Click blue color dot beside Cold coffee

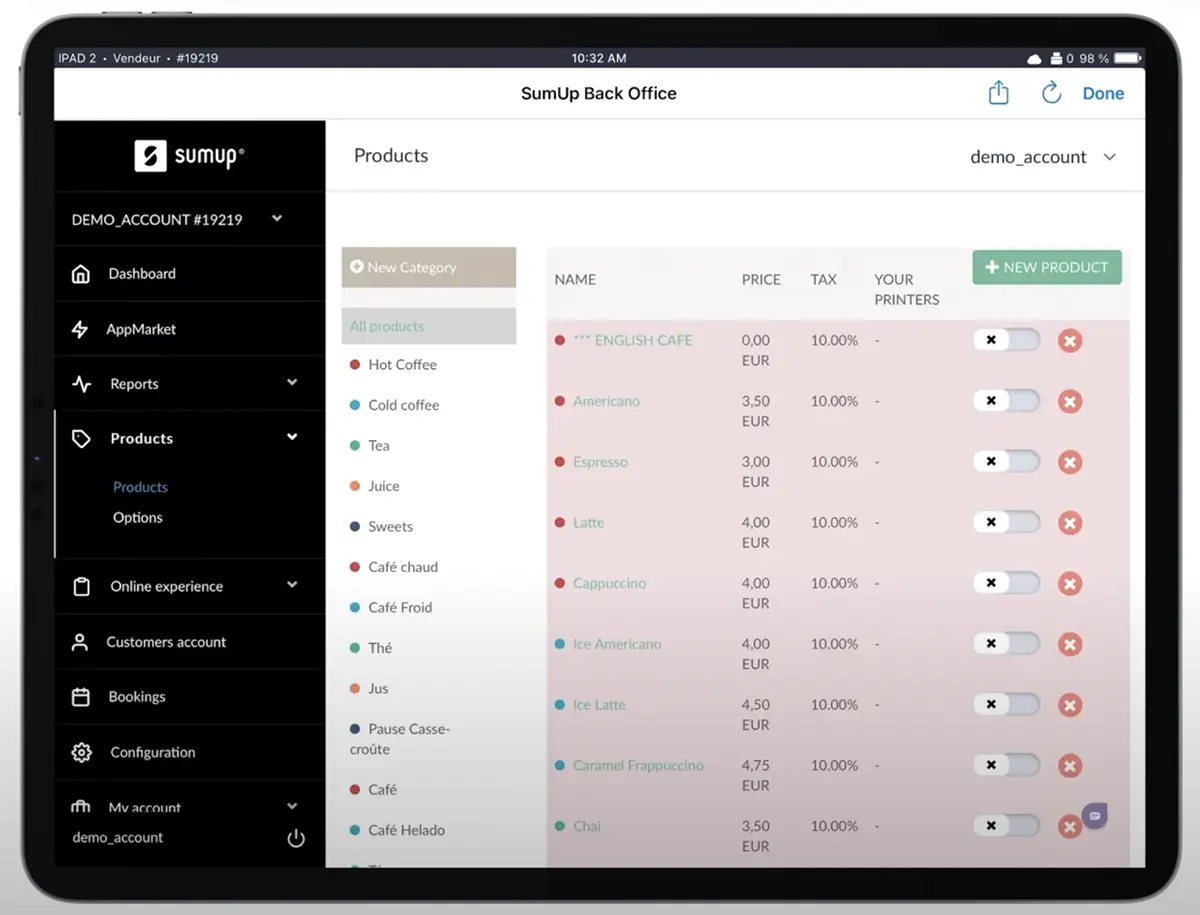click(355, 405)
